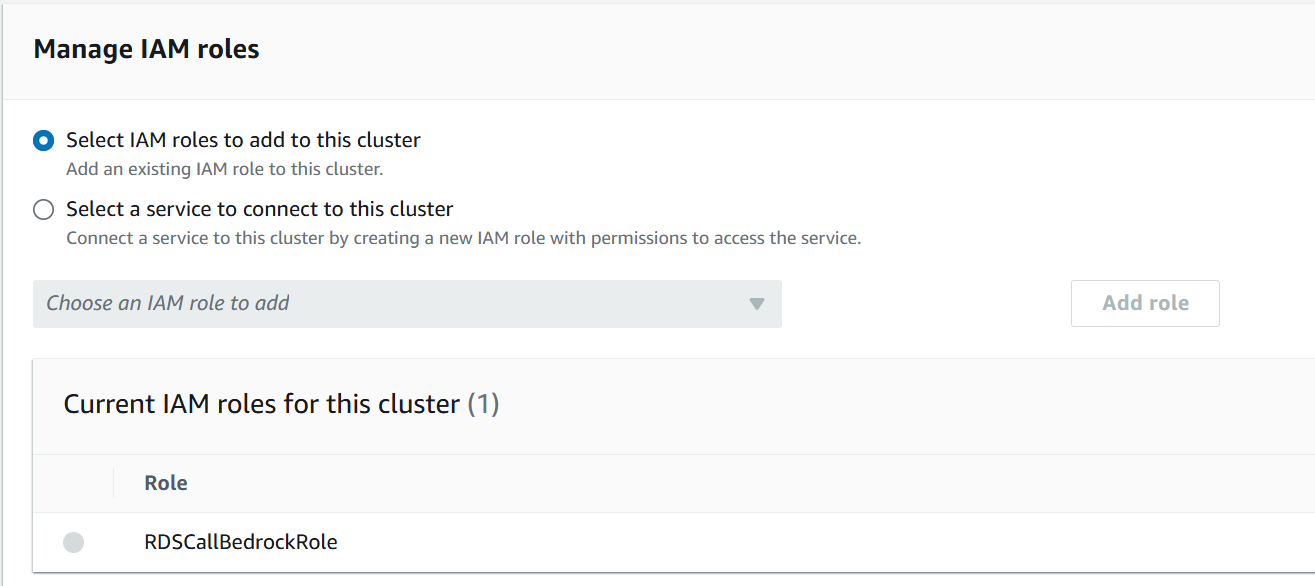
Task: Click the empty space right of RDSCallBedrockRole row
Action: tap(800, 542)
